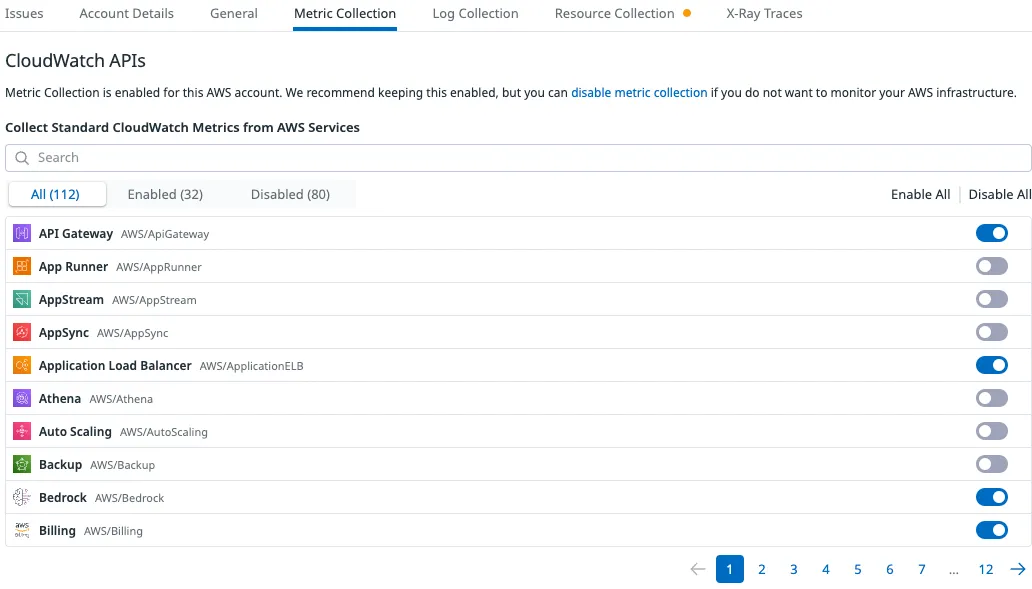Image resolution: width=1032 pixels, height=589 pixels.
Task: Disable API Gateway metric collection toggle
Action: click(x=991, y=233)
